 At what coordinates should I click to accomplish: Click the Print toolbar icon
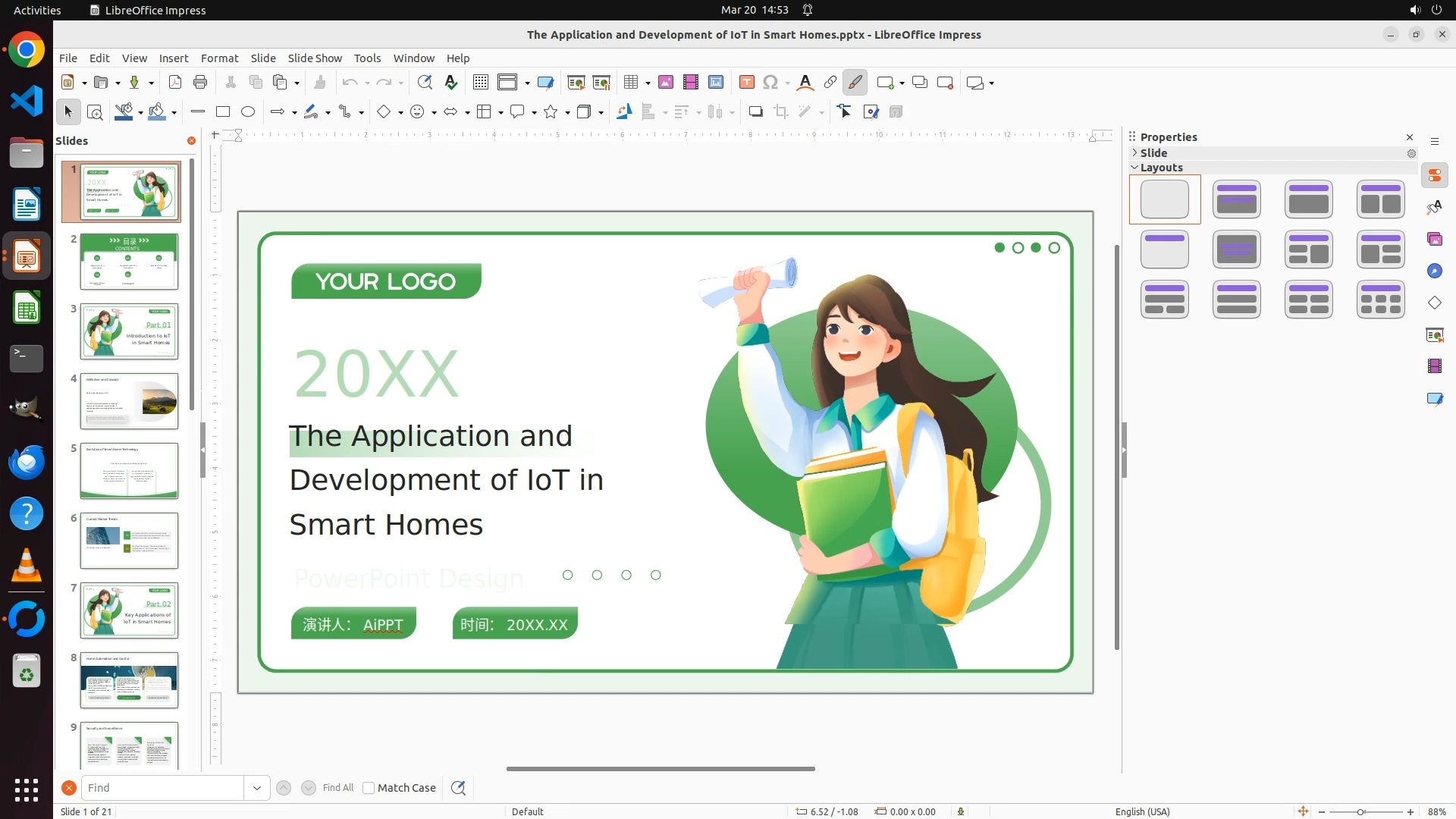(200, 83)
